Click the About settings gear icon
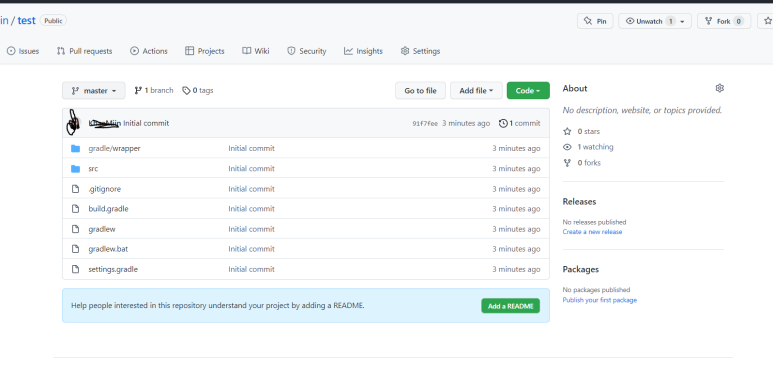This screenshot has width=773, height=369. [x=719, y=88]
